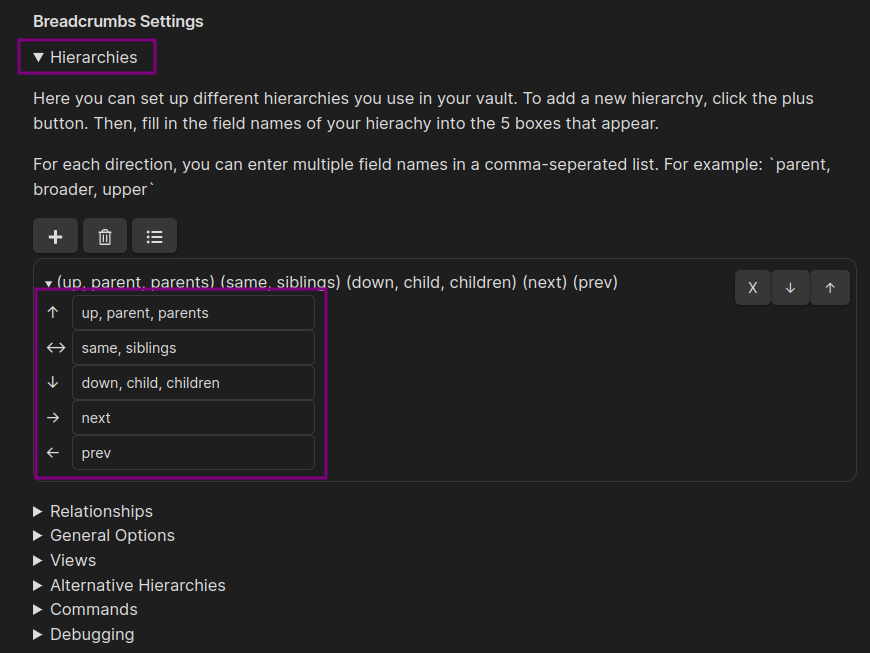This screenshot has height=653, width=870.
Task: Edit the 'down, child, children' field
Action: pyautogui.click(x=193, y=383)
